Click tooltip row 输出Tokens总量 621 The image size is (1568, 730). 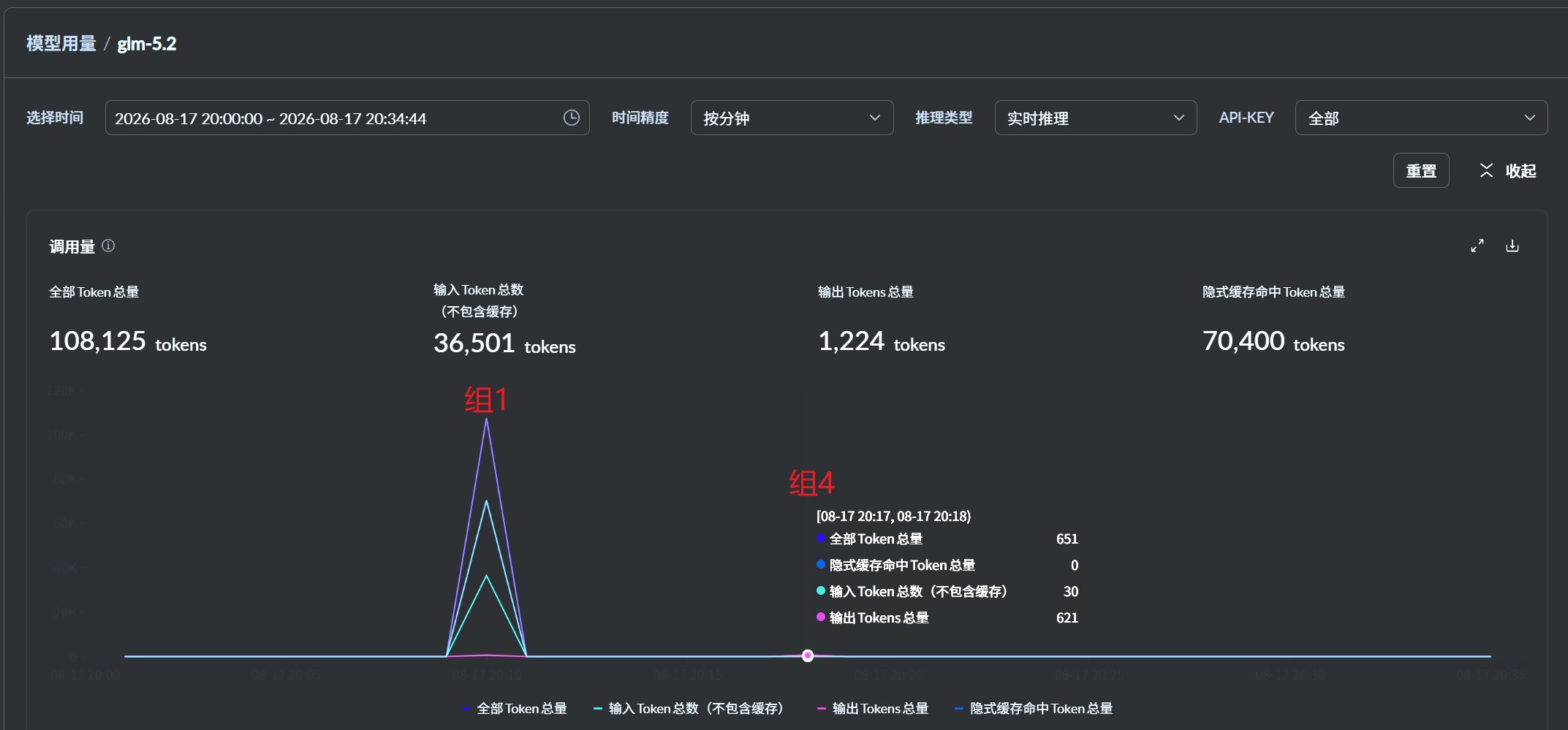(947, 617)
